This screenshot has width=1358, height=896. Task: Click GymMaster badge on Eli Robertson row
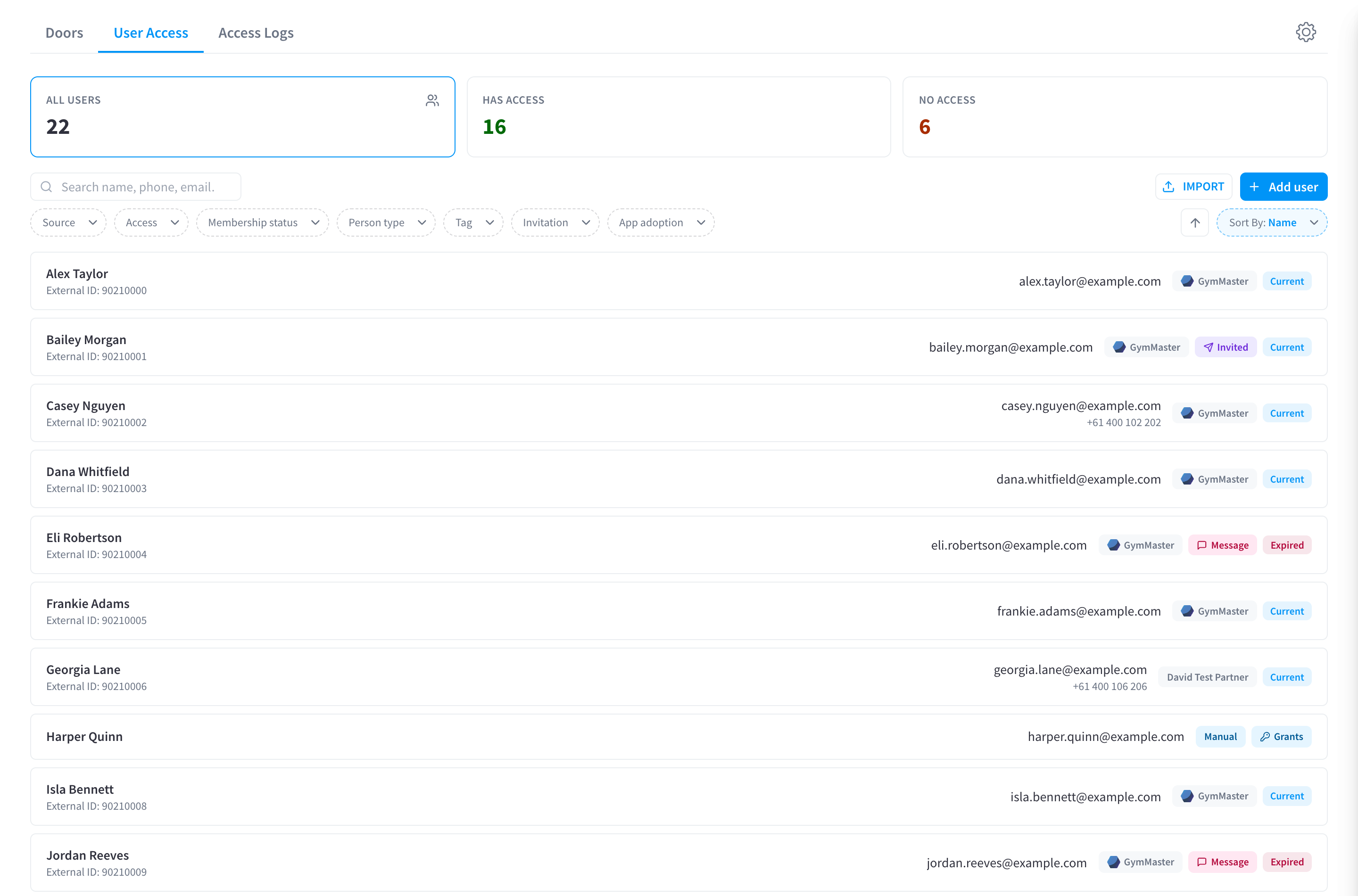[1140, 545]
